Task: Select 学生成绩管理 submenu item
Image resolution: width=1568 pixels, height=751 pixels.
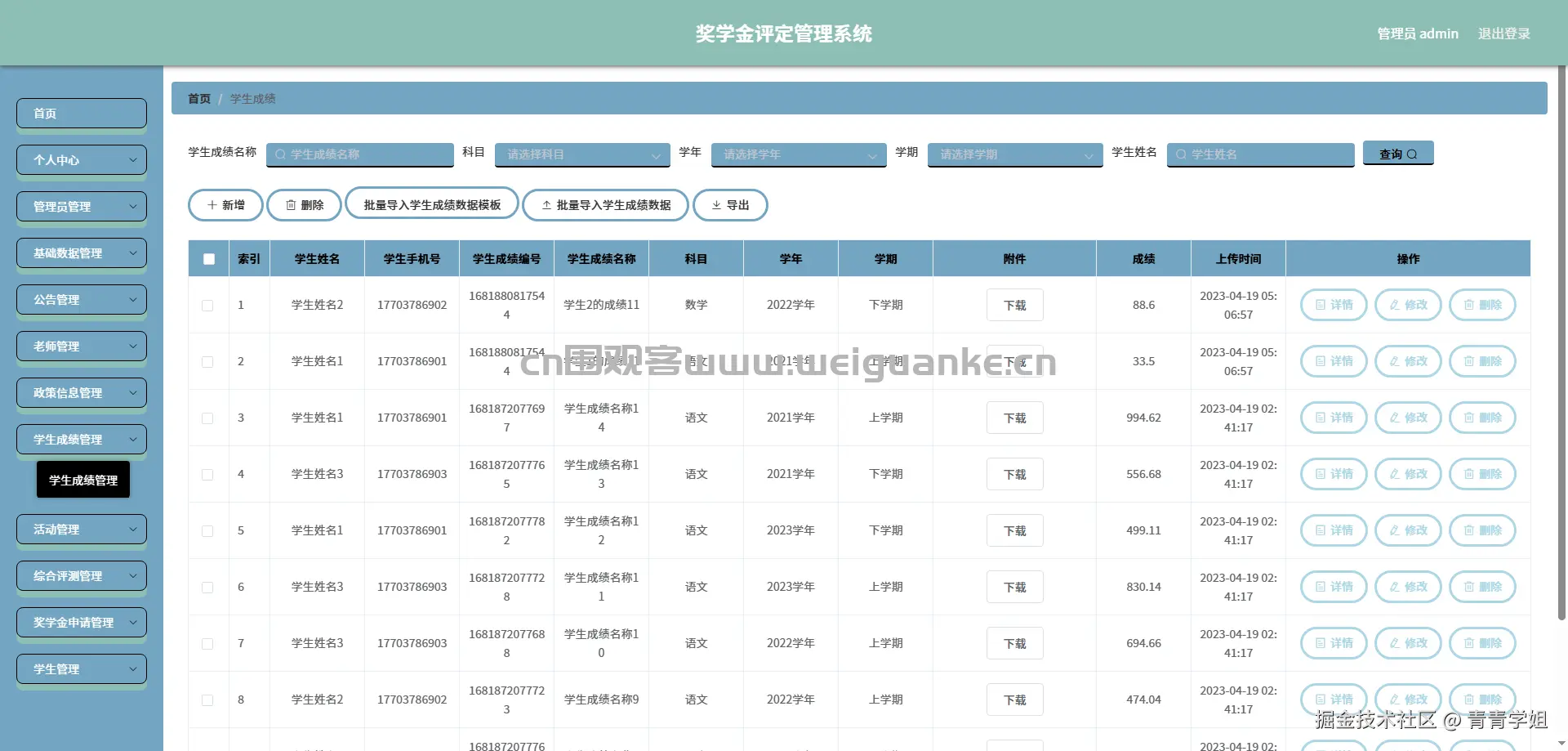Action: [x=83, y=481]
